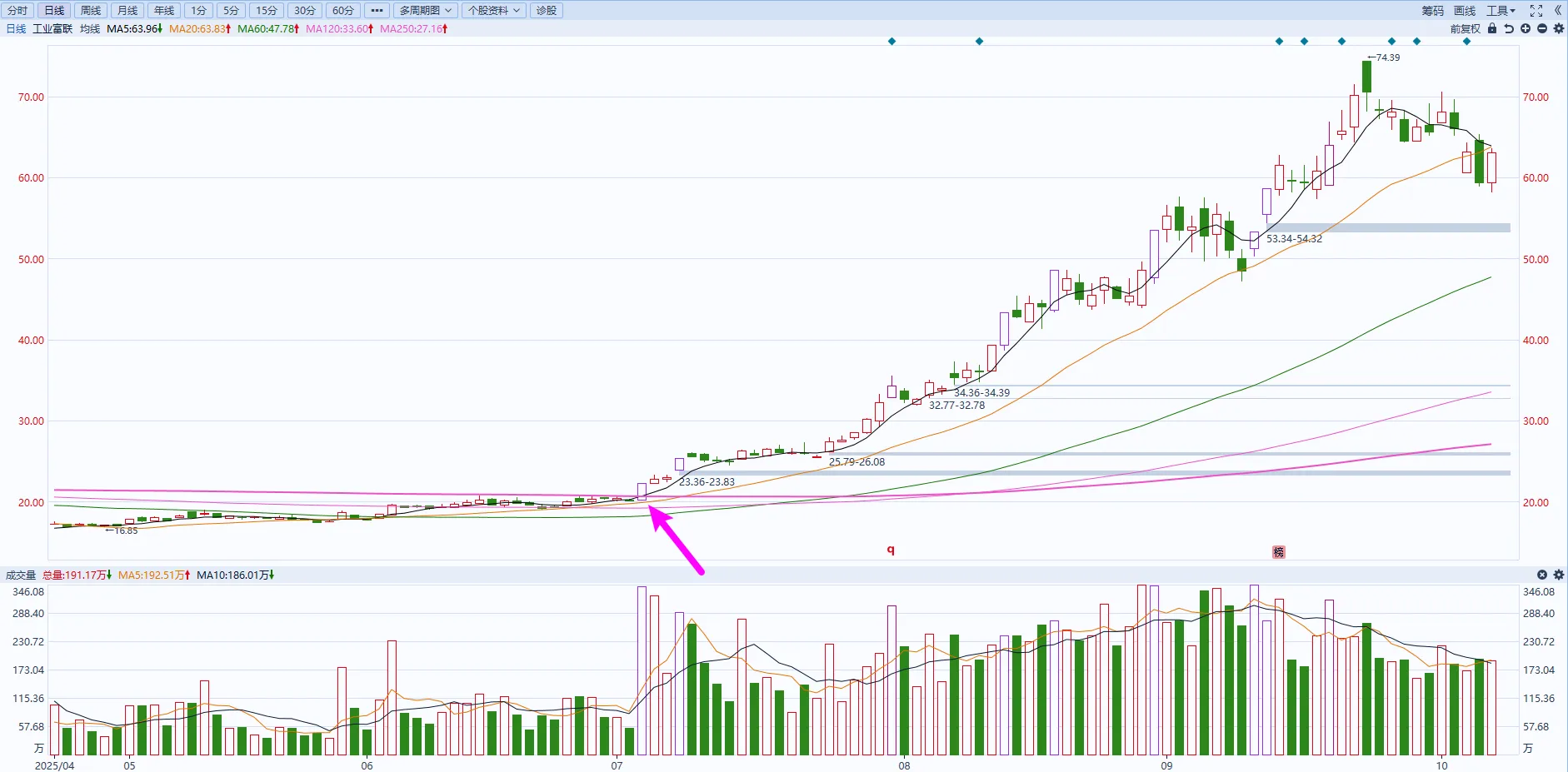This screenshot has height=772, width=1568.
Task: Switch to the 周线 weekly period
Action: point(91,11)
